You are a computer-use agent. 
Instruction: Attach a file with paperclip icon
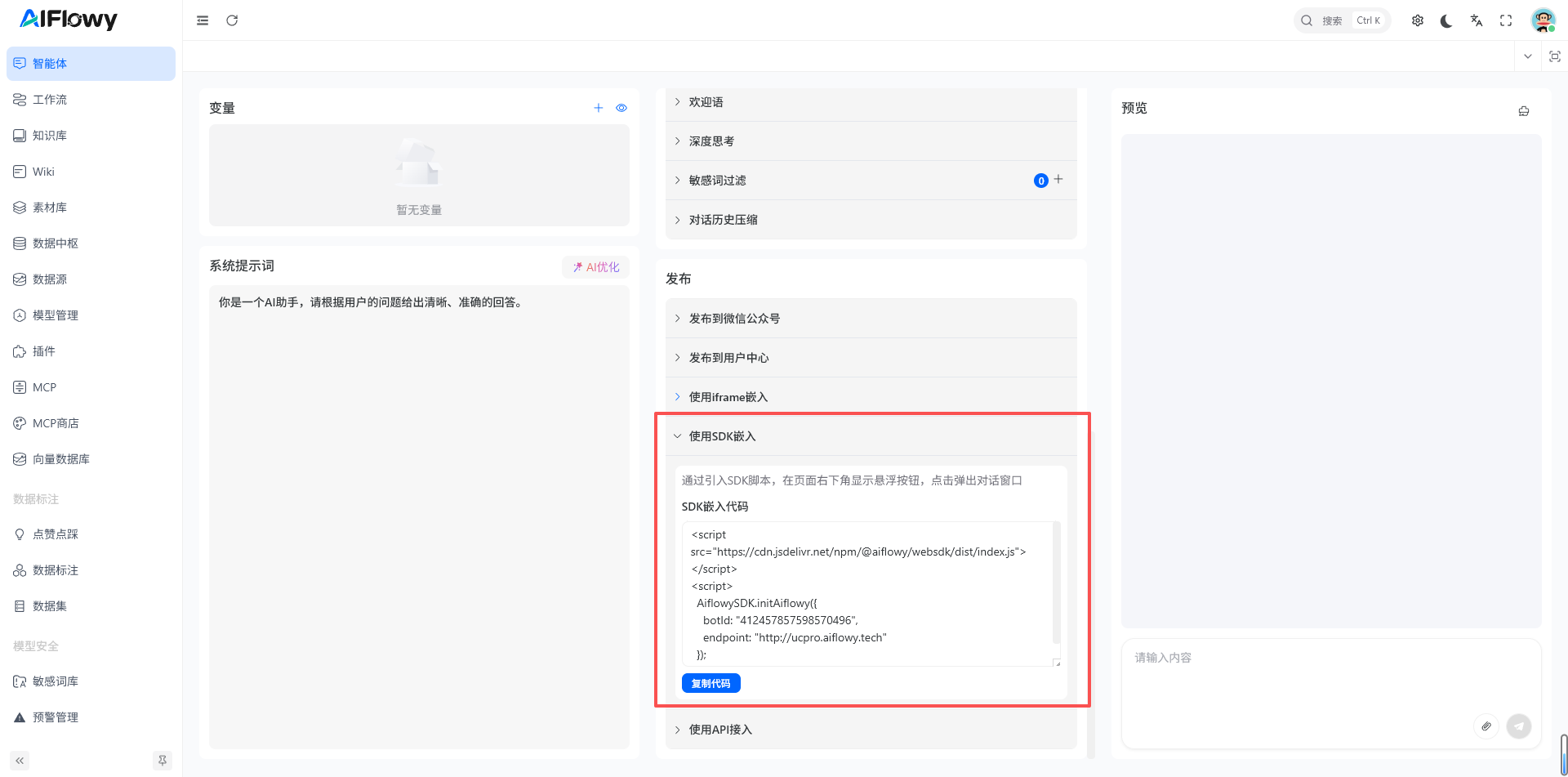[1486, 726]
